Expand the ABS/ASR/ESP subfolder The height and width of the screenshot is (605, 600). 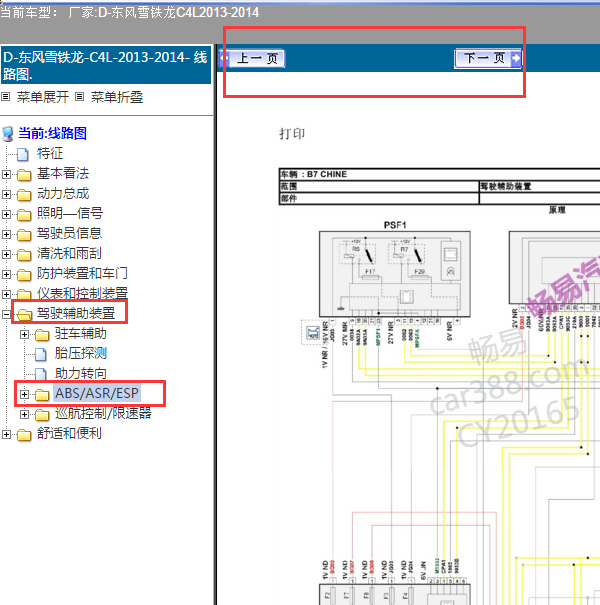tap(24, 394)
